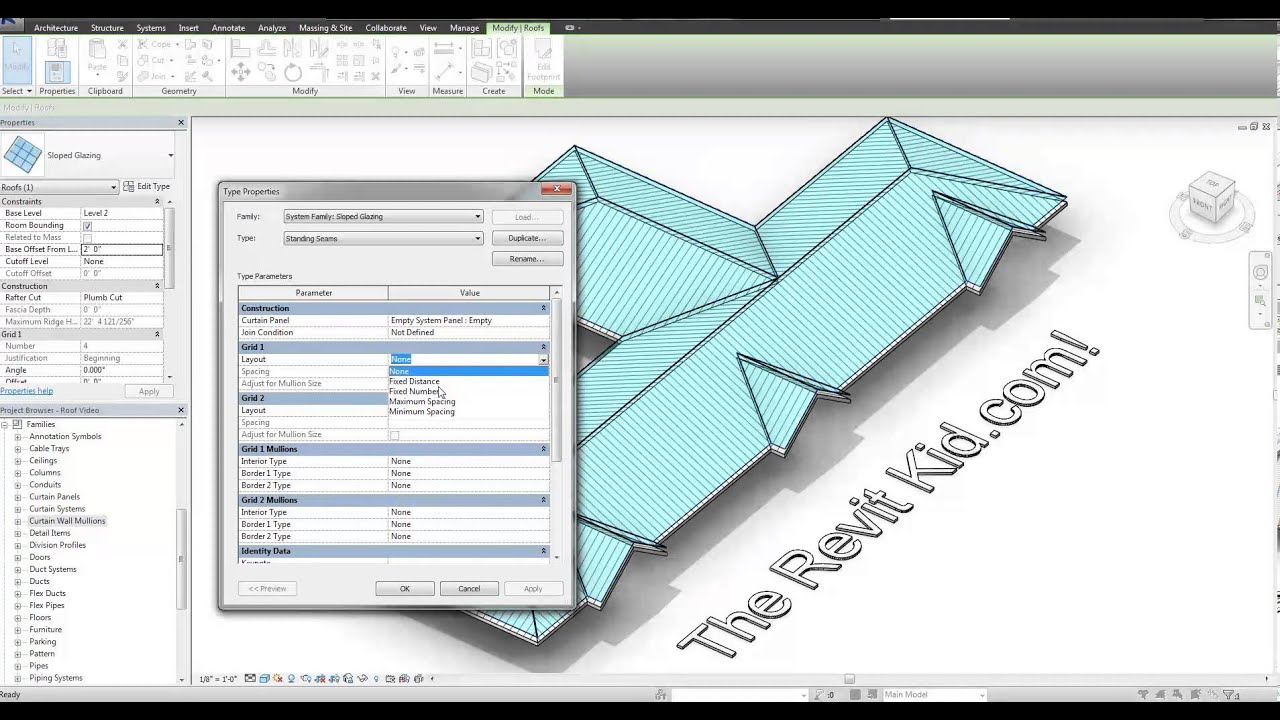Select the Cope tool in Geometry panel
Image resolution: width=1280 pixels, height=720 pixels.
(x=156, y=44)
